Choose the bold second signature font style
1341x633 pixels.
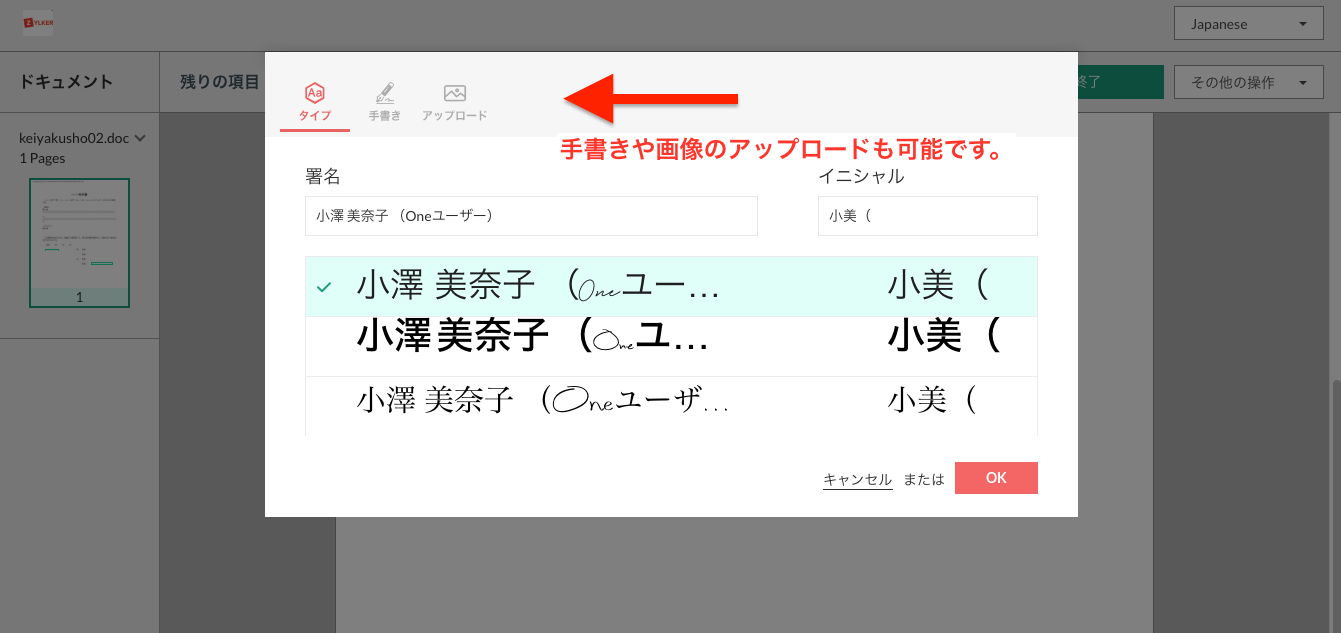[x=671, y=347]
